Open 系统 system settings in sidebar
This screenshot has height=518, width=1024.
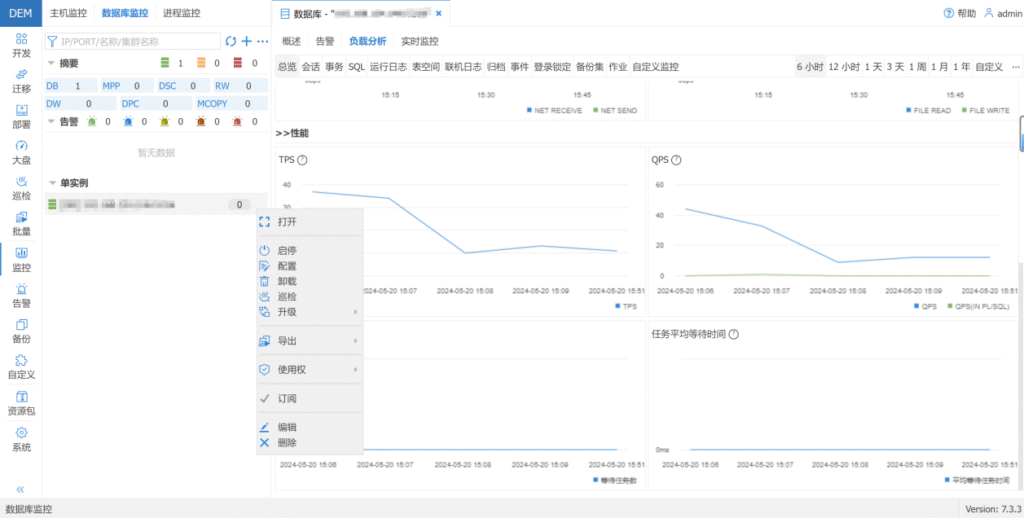(21, 439)
